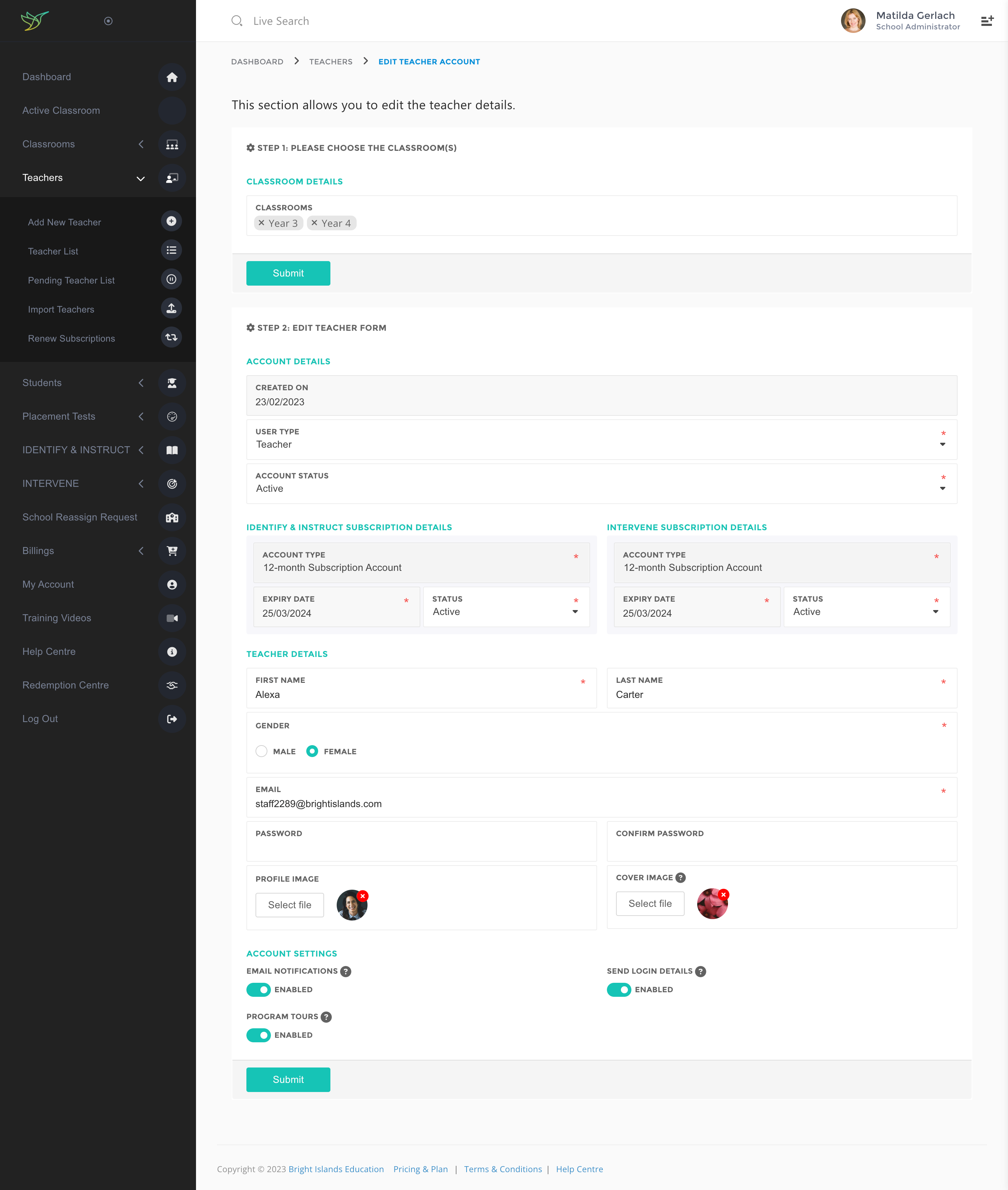
Task: Select the Add New Teacher plus icon
Action: pos(171,221)
